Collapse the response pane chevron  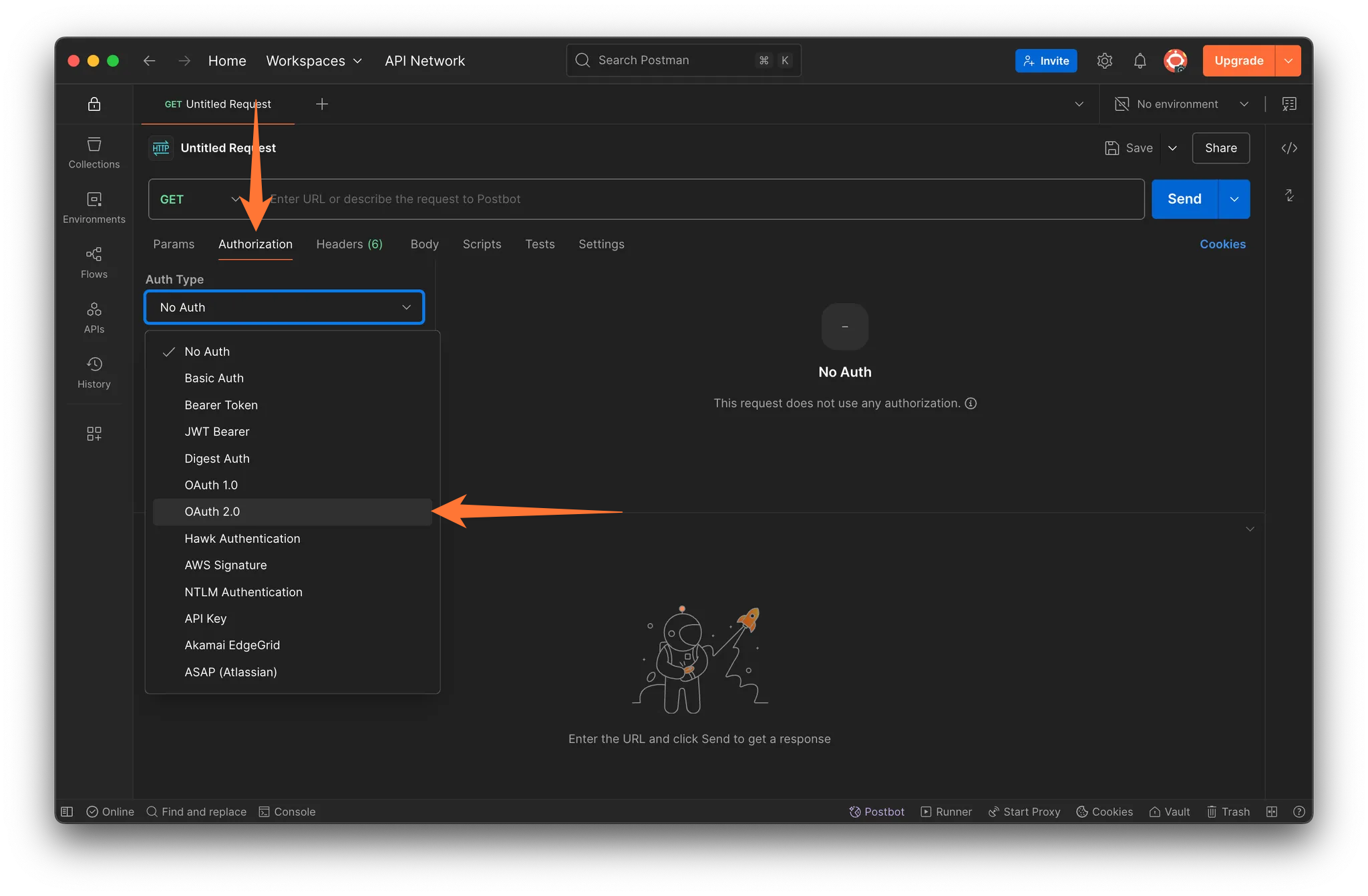pos(1250,529)
